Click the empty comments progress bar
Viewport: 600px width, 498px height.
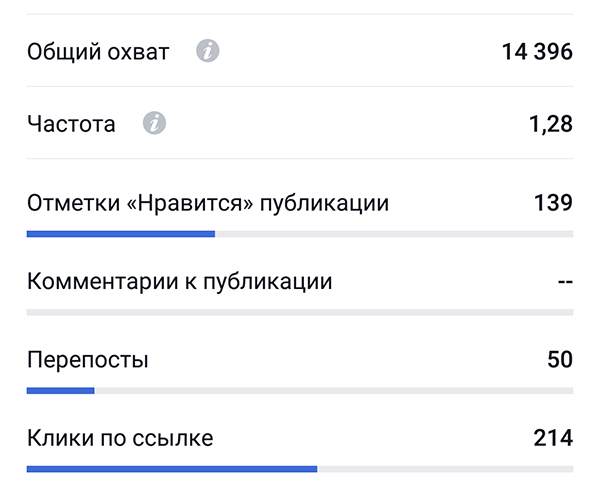pyautogui.click(x=300, y=312)
